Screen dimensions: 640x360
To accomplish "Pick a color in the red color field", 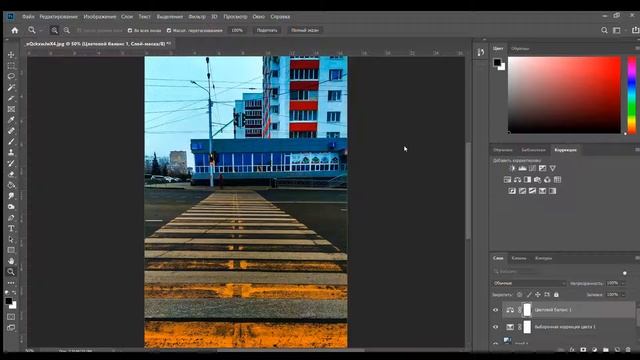I will click(564, 95).
